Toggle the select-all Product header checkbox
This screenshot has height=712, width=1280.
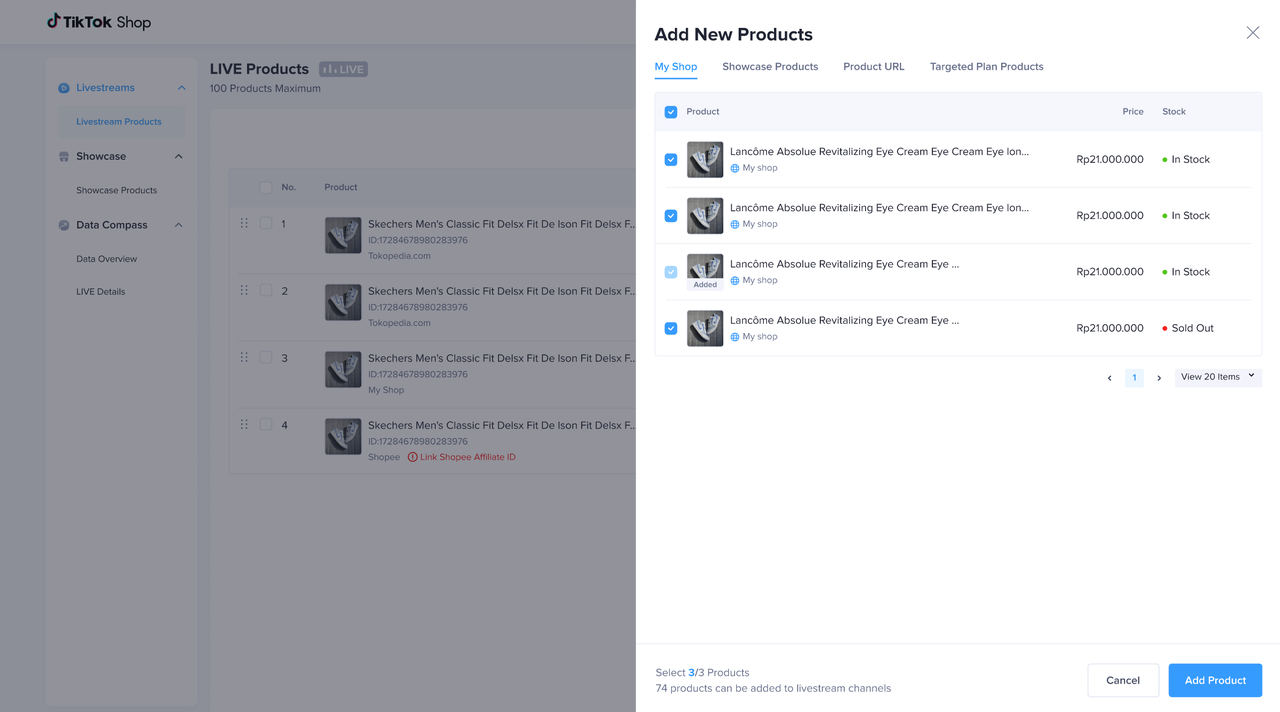tap(671, 112)
